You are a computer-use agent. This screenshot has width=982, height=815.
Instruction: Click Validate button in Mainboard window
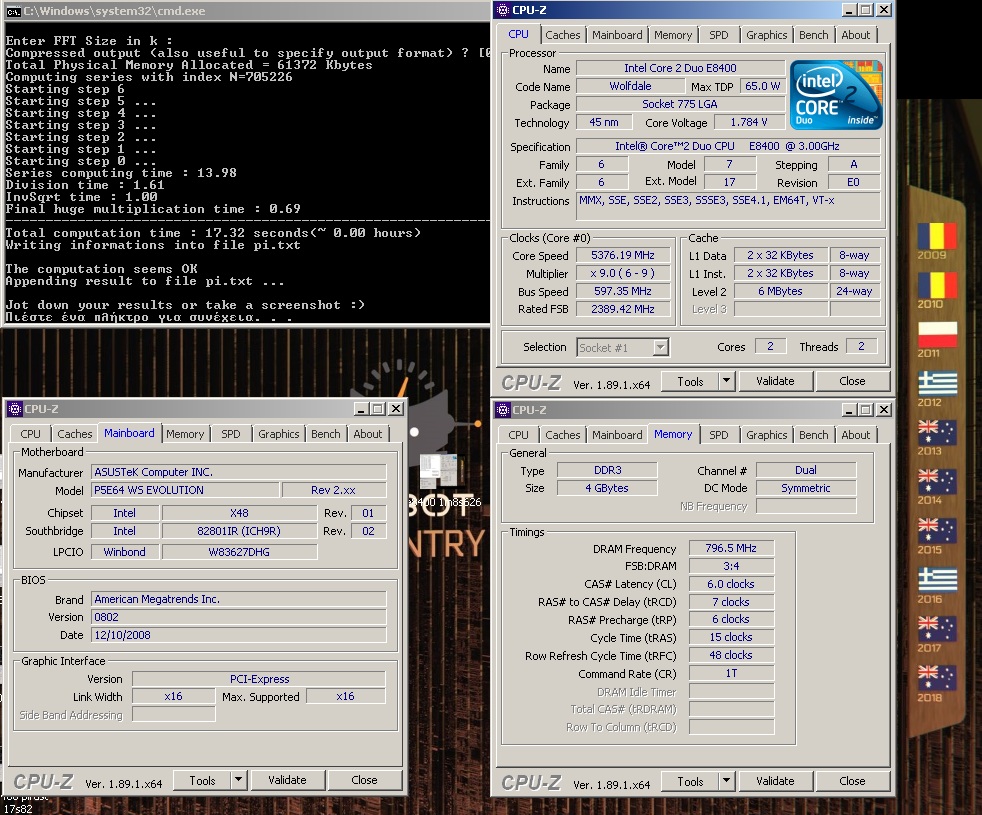coord(287,780)
